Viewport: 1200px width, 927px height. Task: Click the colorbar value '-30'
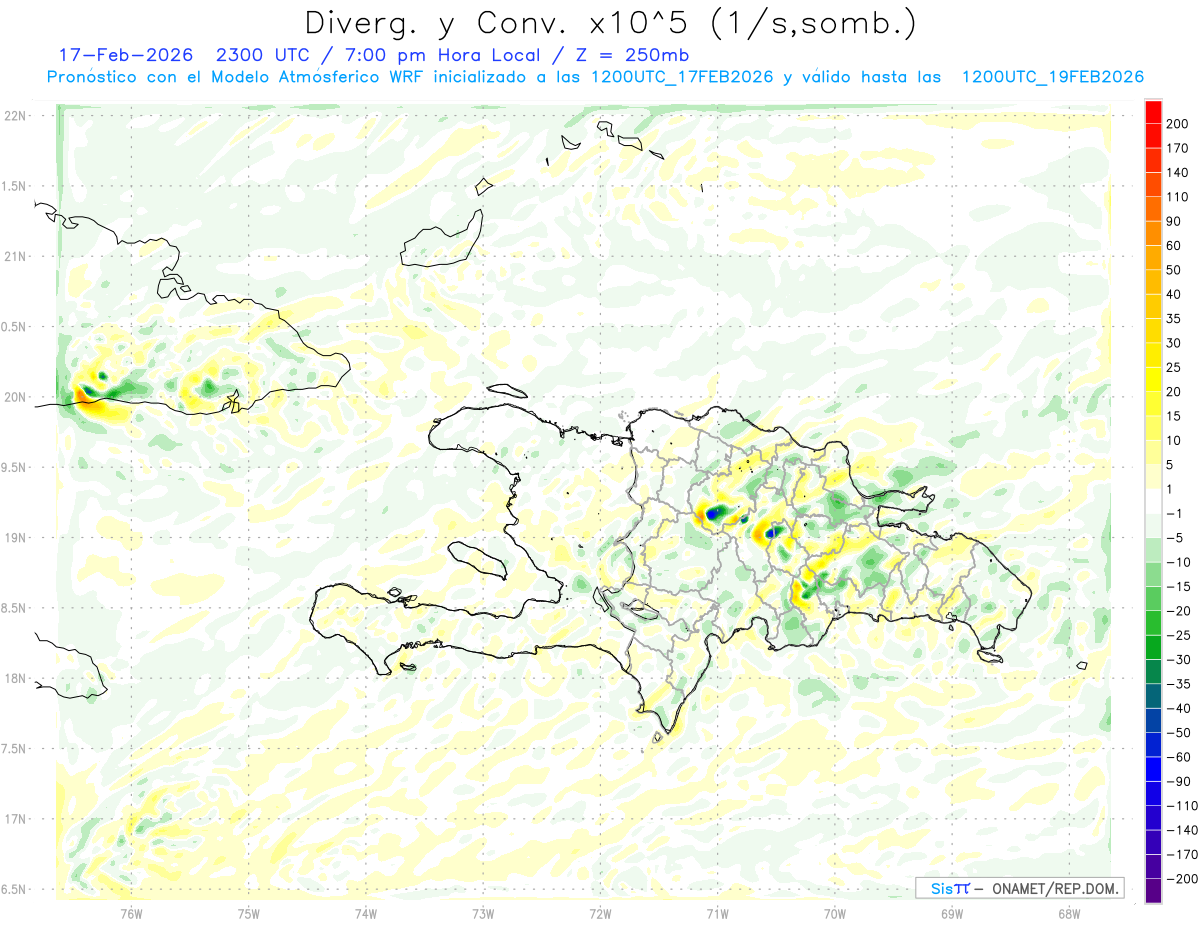point(1181,660)
